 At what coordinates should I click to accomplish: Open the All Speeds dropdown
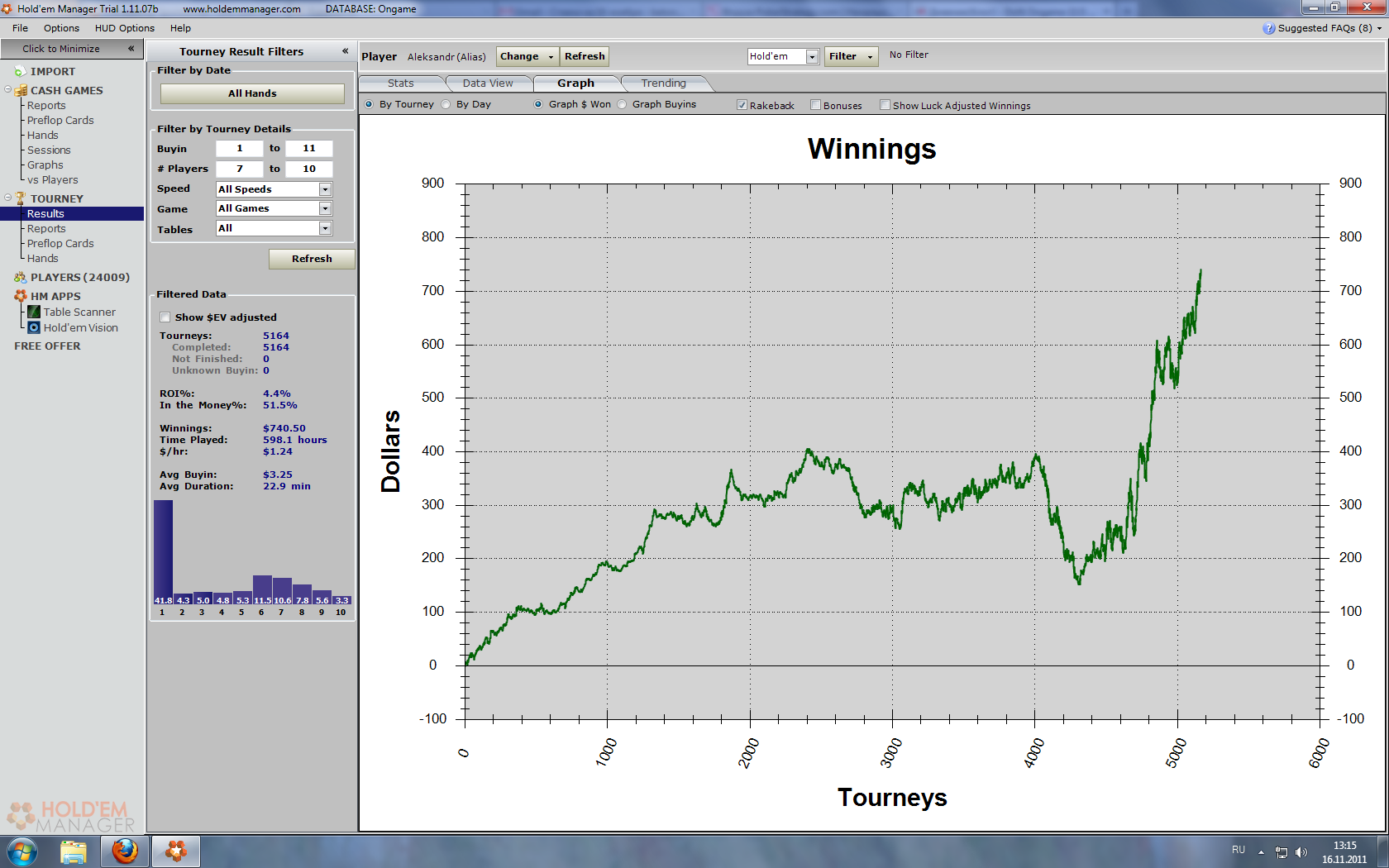point(325,189)
